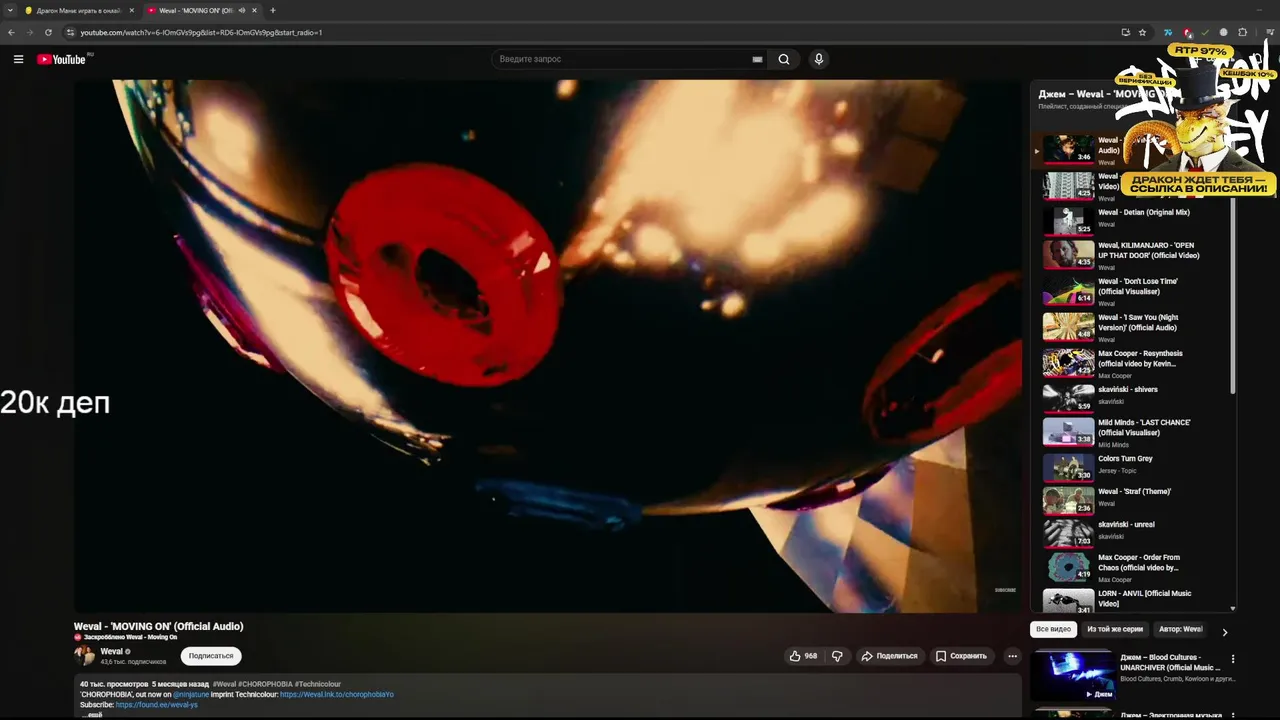
Task: Switch to the Драгон Мани tab
Action: 78,10
